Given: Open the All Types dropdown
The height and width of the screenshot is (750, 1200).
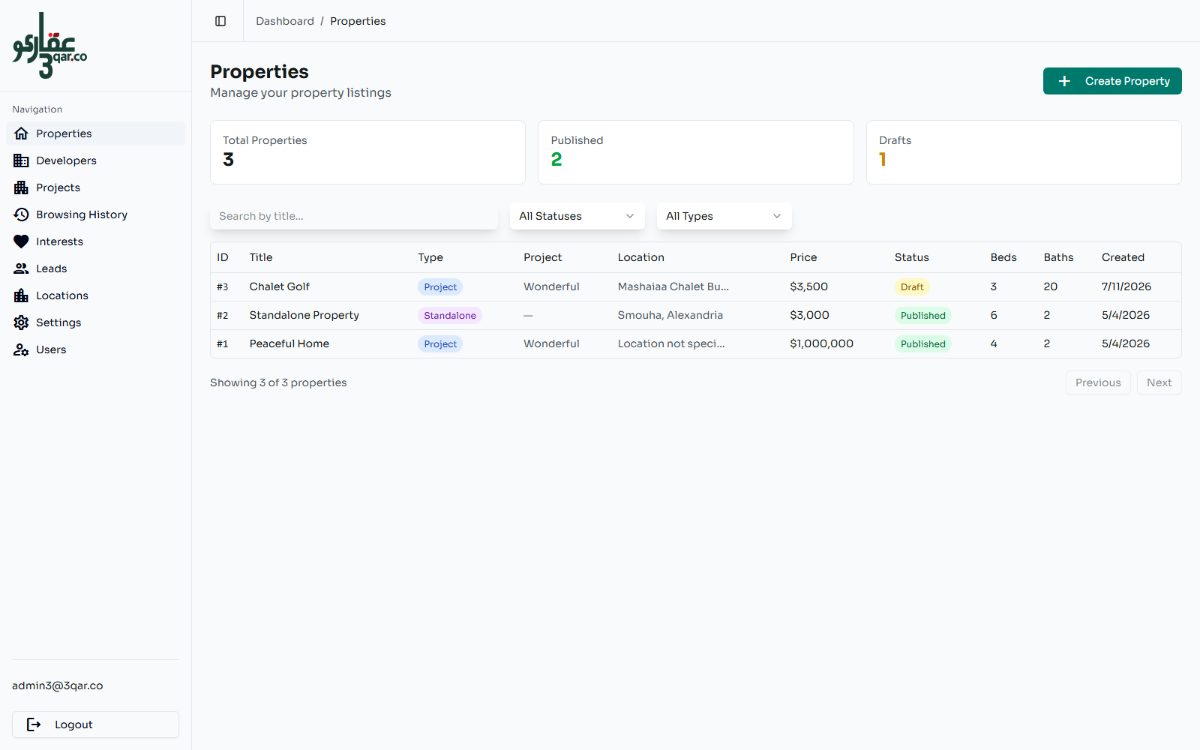Looking at the screenshot, I should [724, 216].
